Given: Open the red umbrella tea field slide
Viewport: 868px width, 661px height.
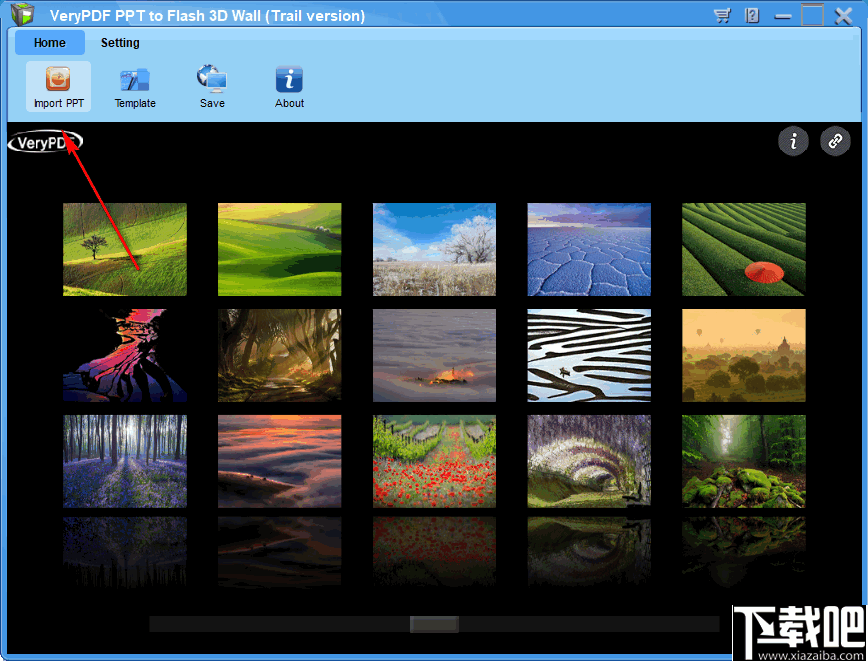Looking at the screenshot, I should pos(744,249).
